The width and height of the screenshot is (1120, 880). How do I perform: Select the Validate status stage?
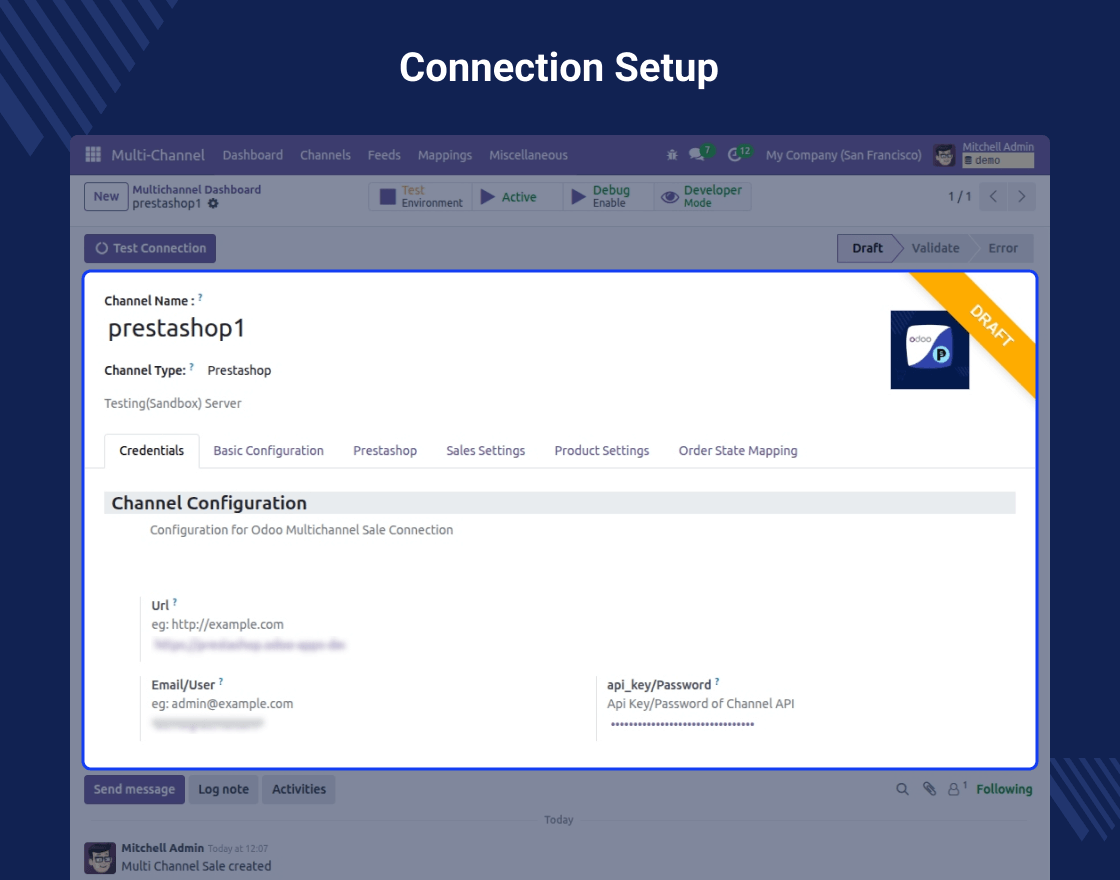pos(935,248)
